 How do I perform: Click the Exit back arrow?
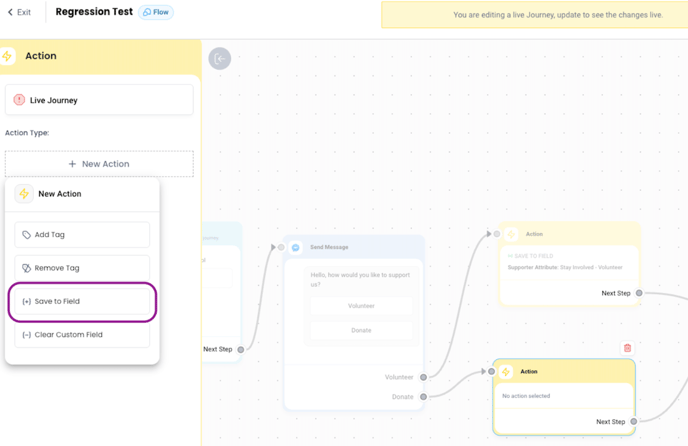click(11, 13)
